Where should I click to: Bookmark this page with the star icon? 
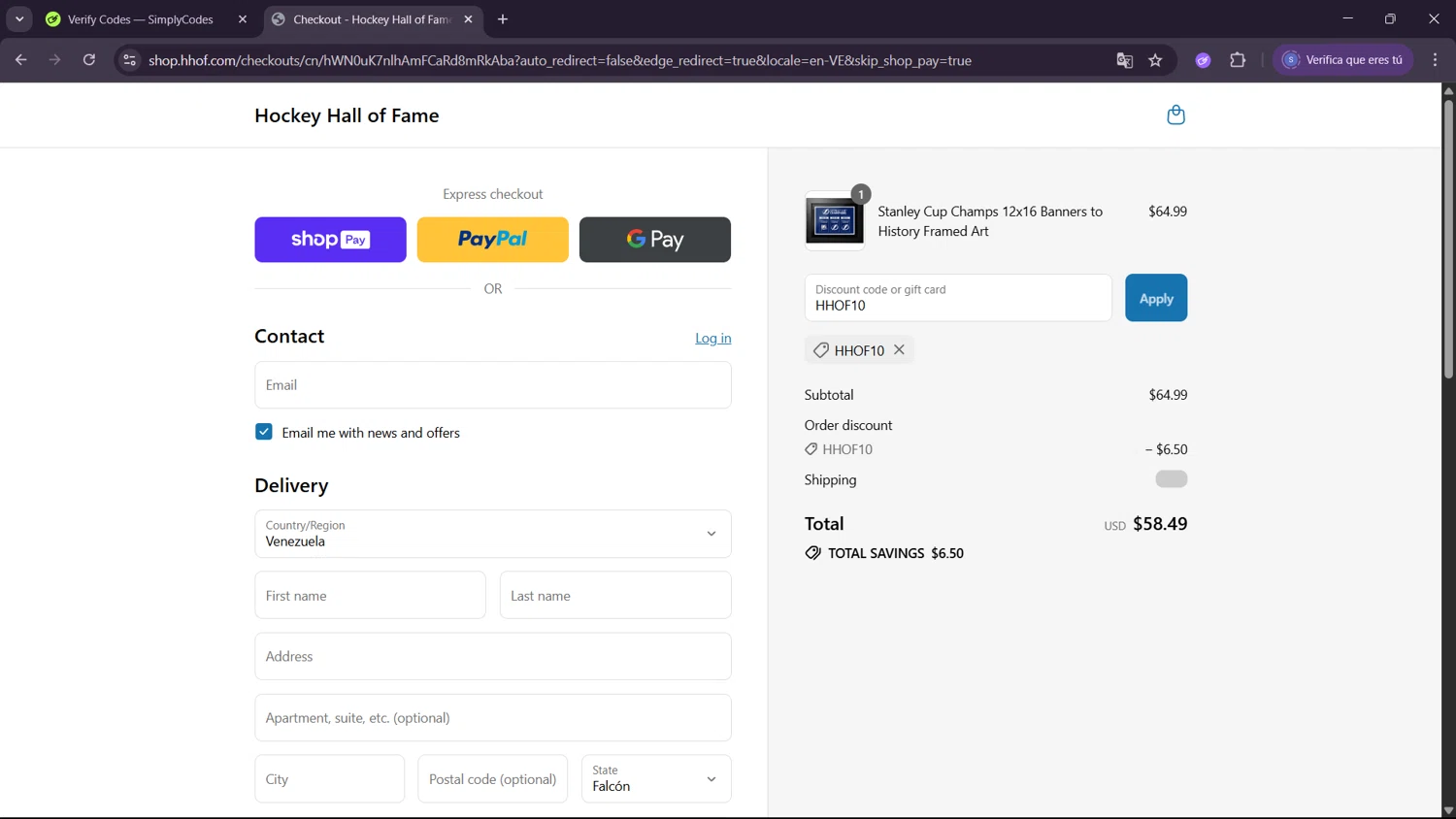[1155, 60]
